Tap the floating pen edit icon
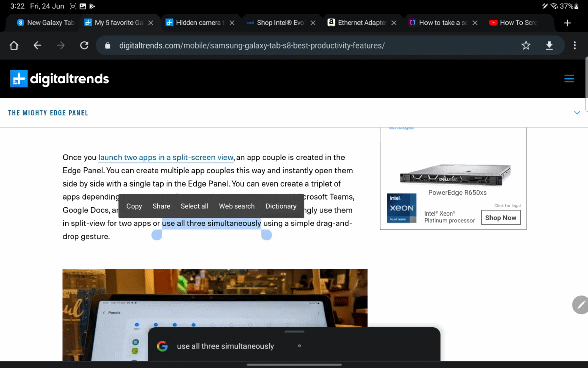 pos(580,305)
